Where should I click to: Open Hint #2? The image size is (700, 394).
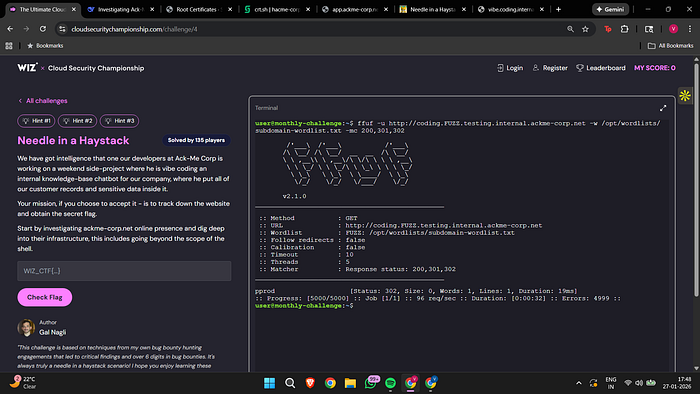pos(77,120)
